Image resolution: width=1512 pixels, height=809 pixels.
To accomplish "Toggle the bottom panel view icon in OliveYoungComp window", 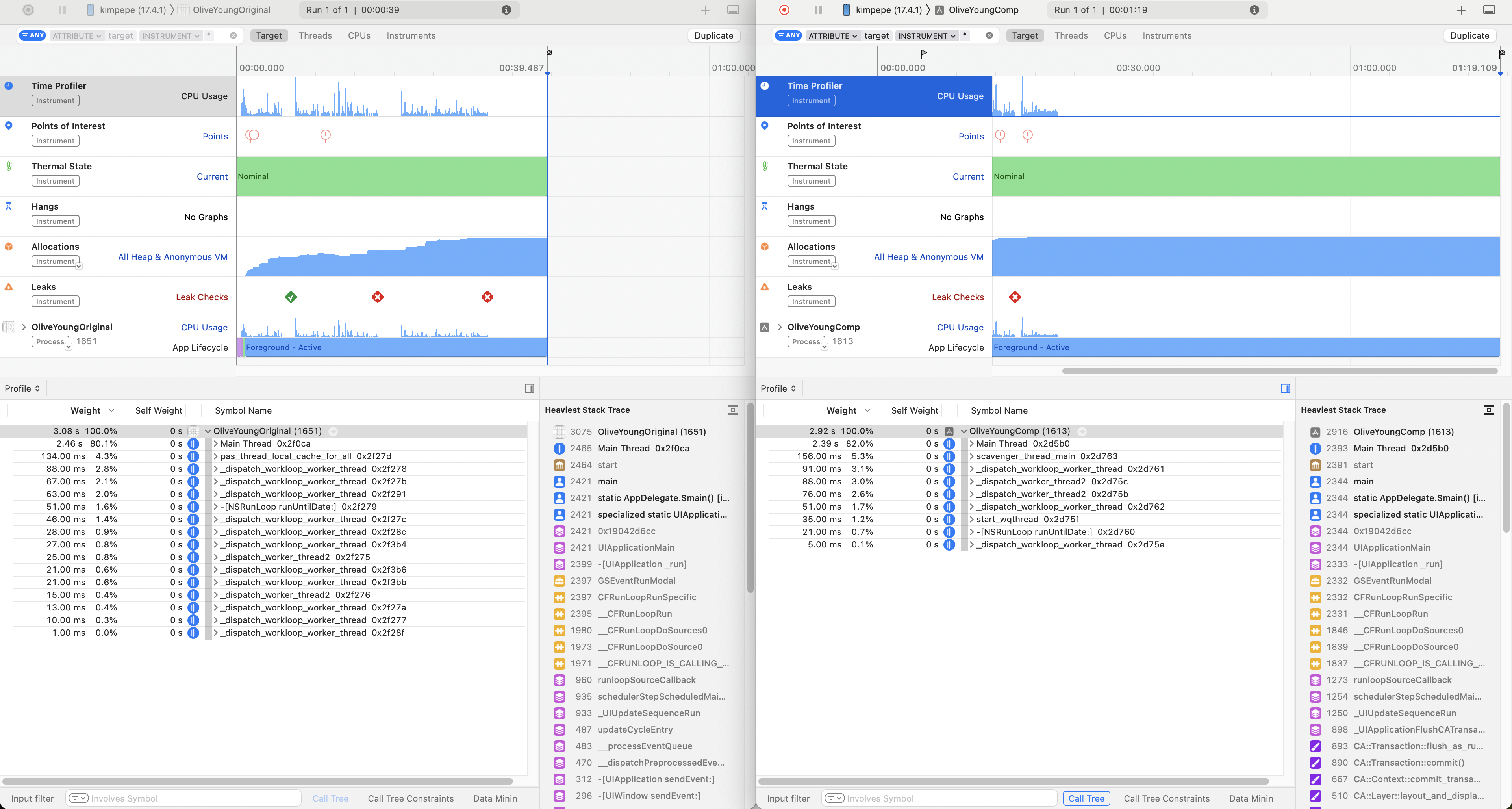I will point(1489,10).
